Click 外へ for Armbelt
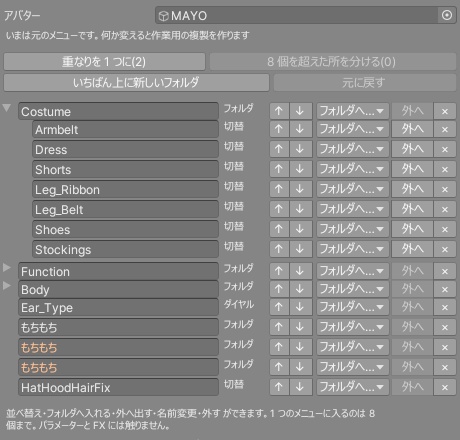Viewport: 460px width, 440px height. coord(412,129)
